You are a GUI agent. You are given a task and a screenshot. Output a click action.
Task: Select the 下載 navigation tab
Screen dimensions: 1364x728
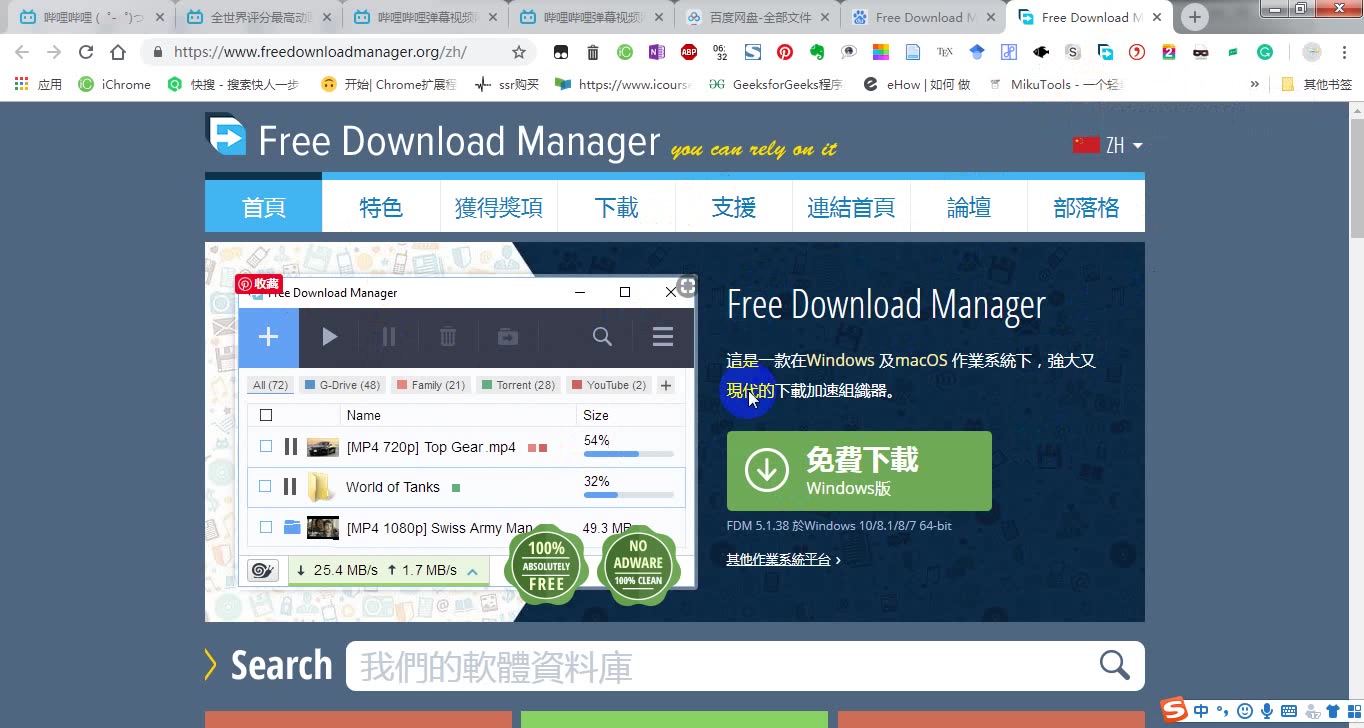click(x=616, y=207)
